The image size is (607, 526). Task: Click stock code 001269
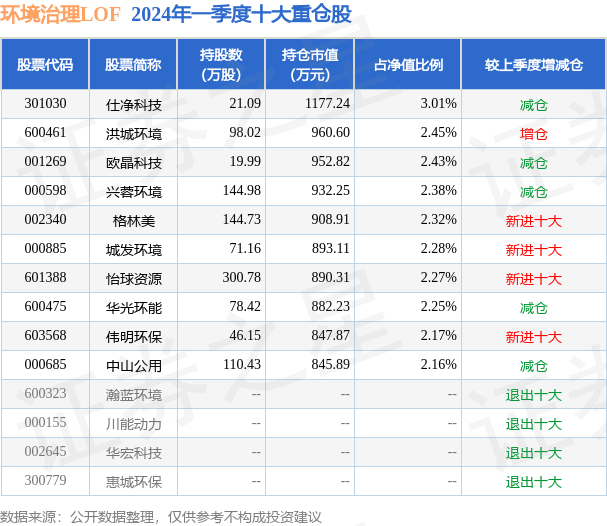click(45, 161)
